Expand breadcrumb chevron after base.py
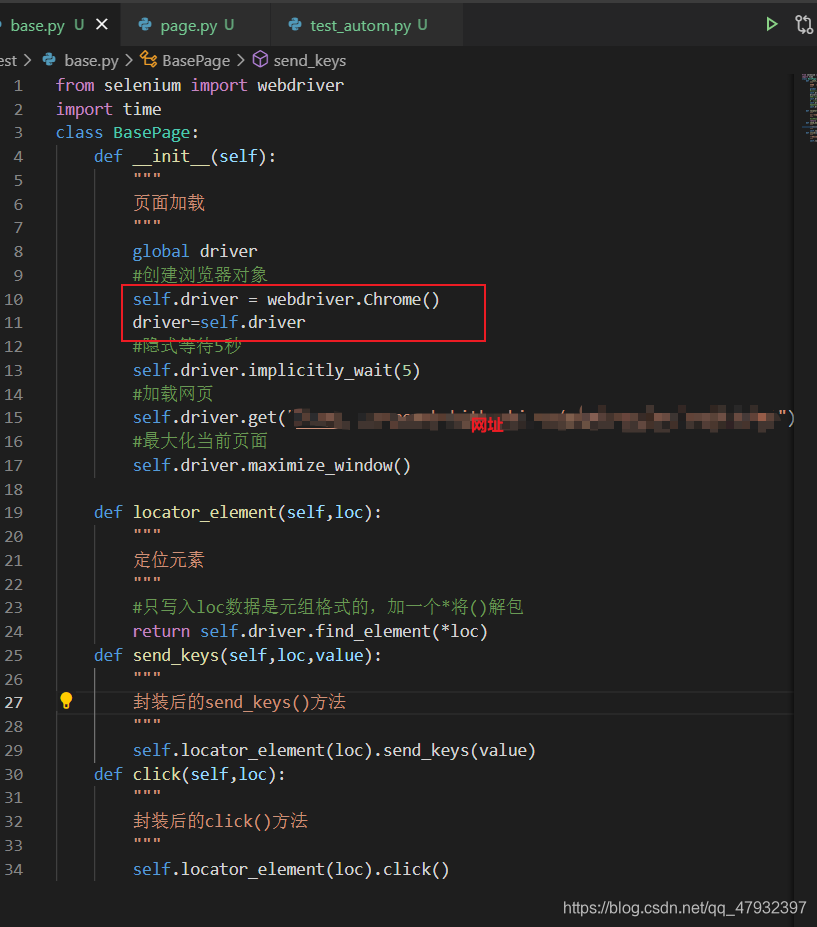 click(129, 61)
